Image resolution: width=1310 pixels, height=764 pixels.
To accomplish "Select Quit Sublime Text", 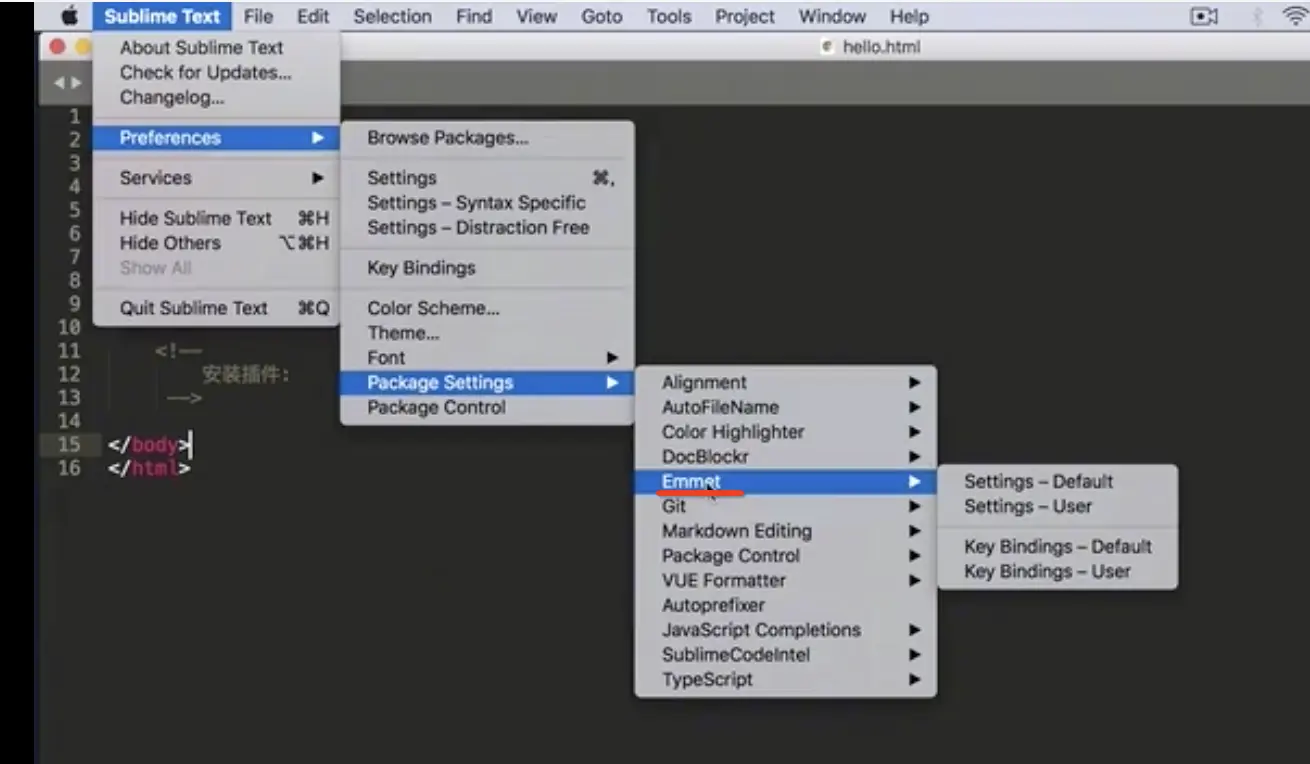I will click(216, 308).
